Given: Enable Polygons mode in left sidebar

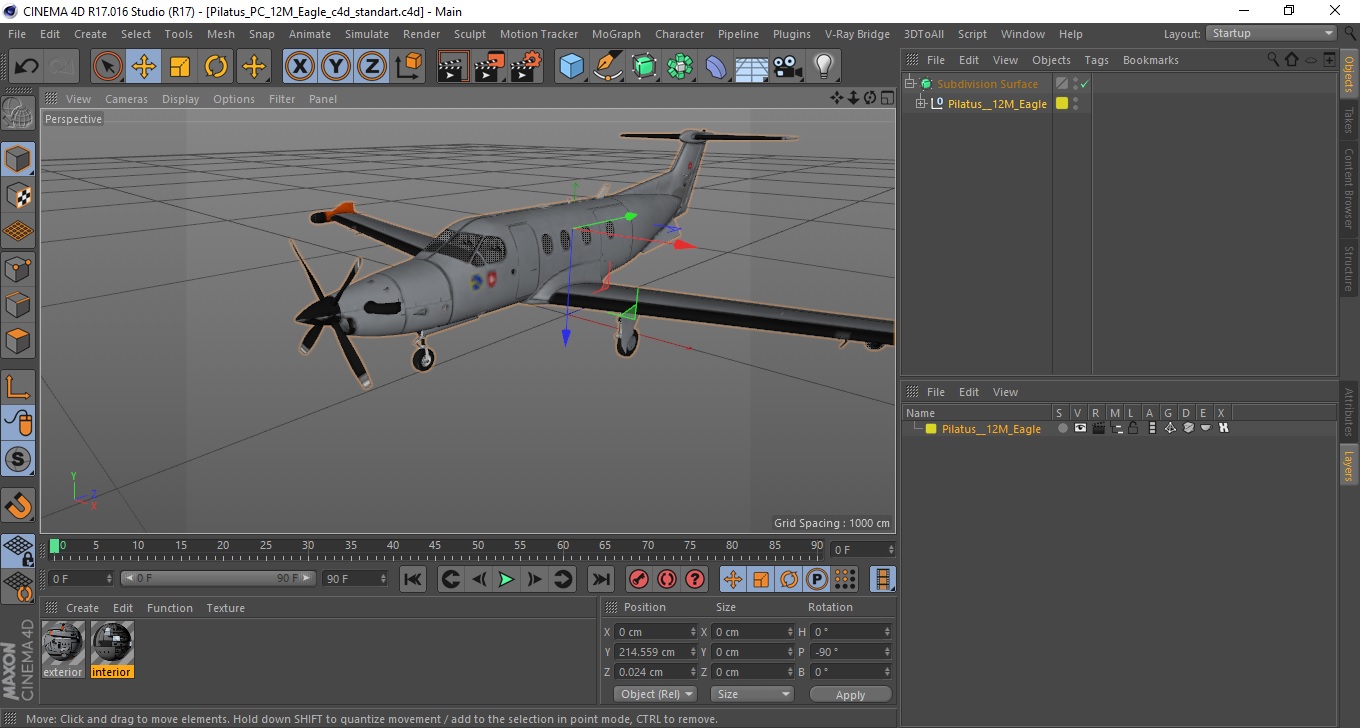Looking at the screenshot, I should pos(18,339).
